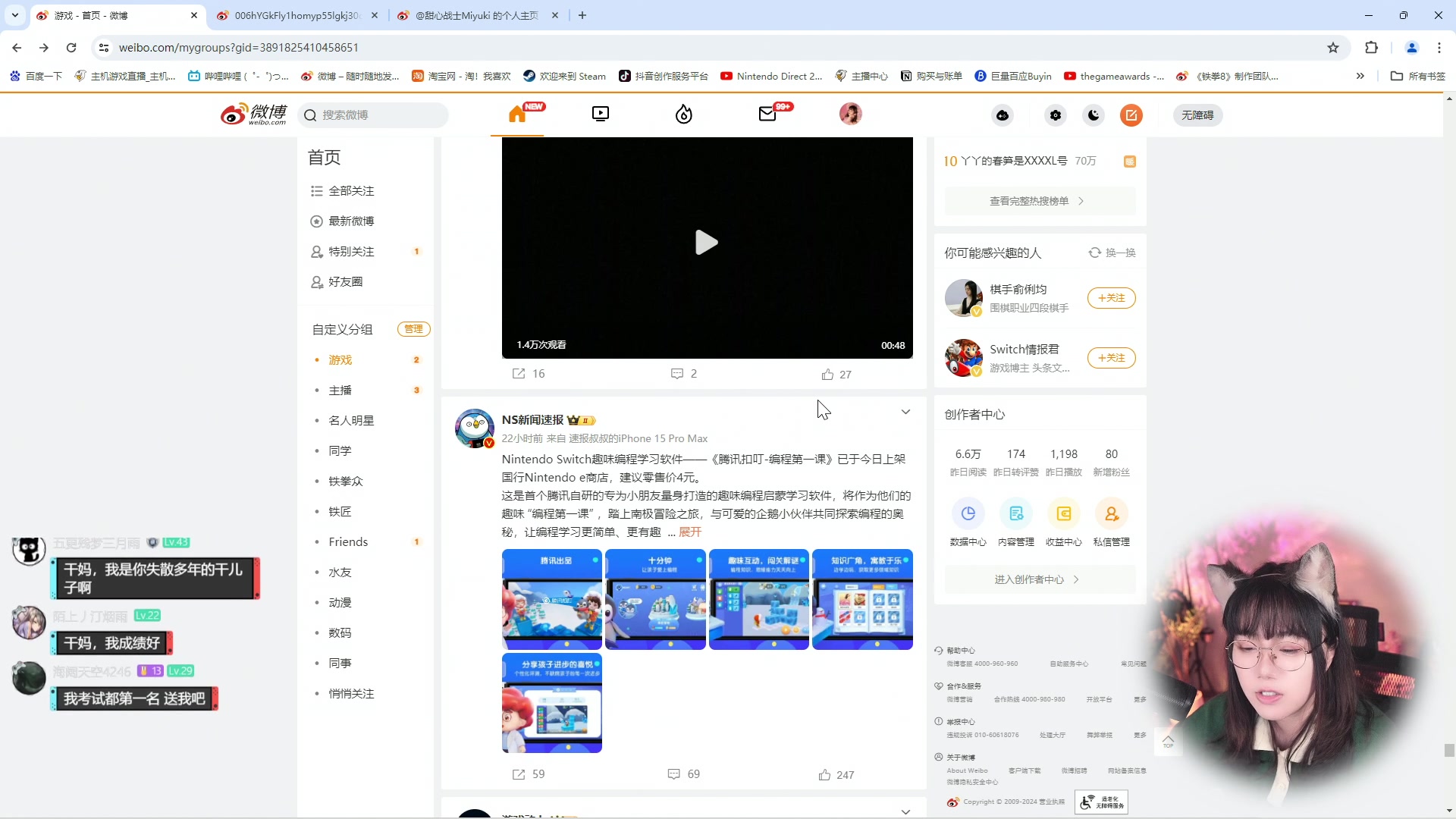
Task: Switch to the 游戏 group tab
Action: click(339, 359)
